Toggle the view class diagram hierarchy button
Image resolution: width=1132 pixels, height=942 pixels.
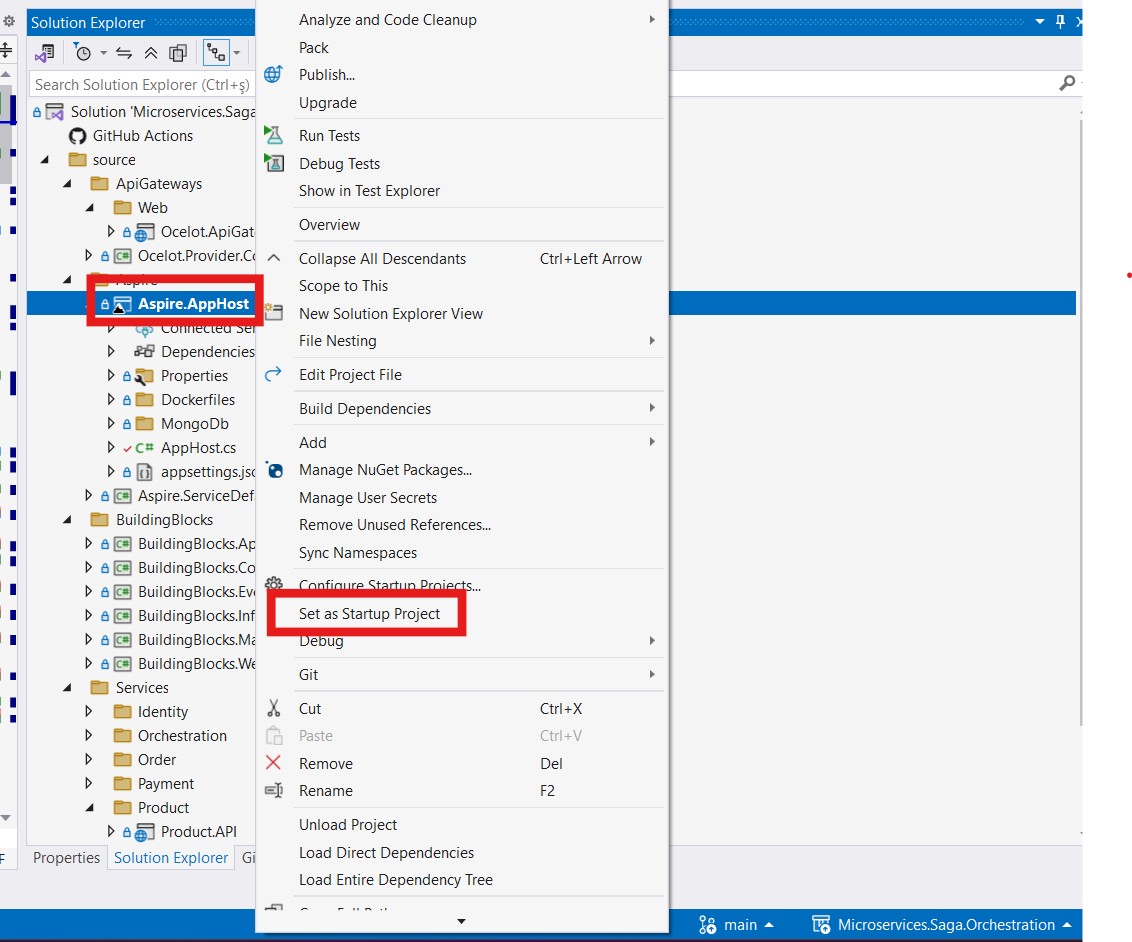click(213, 53)
